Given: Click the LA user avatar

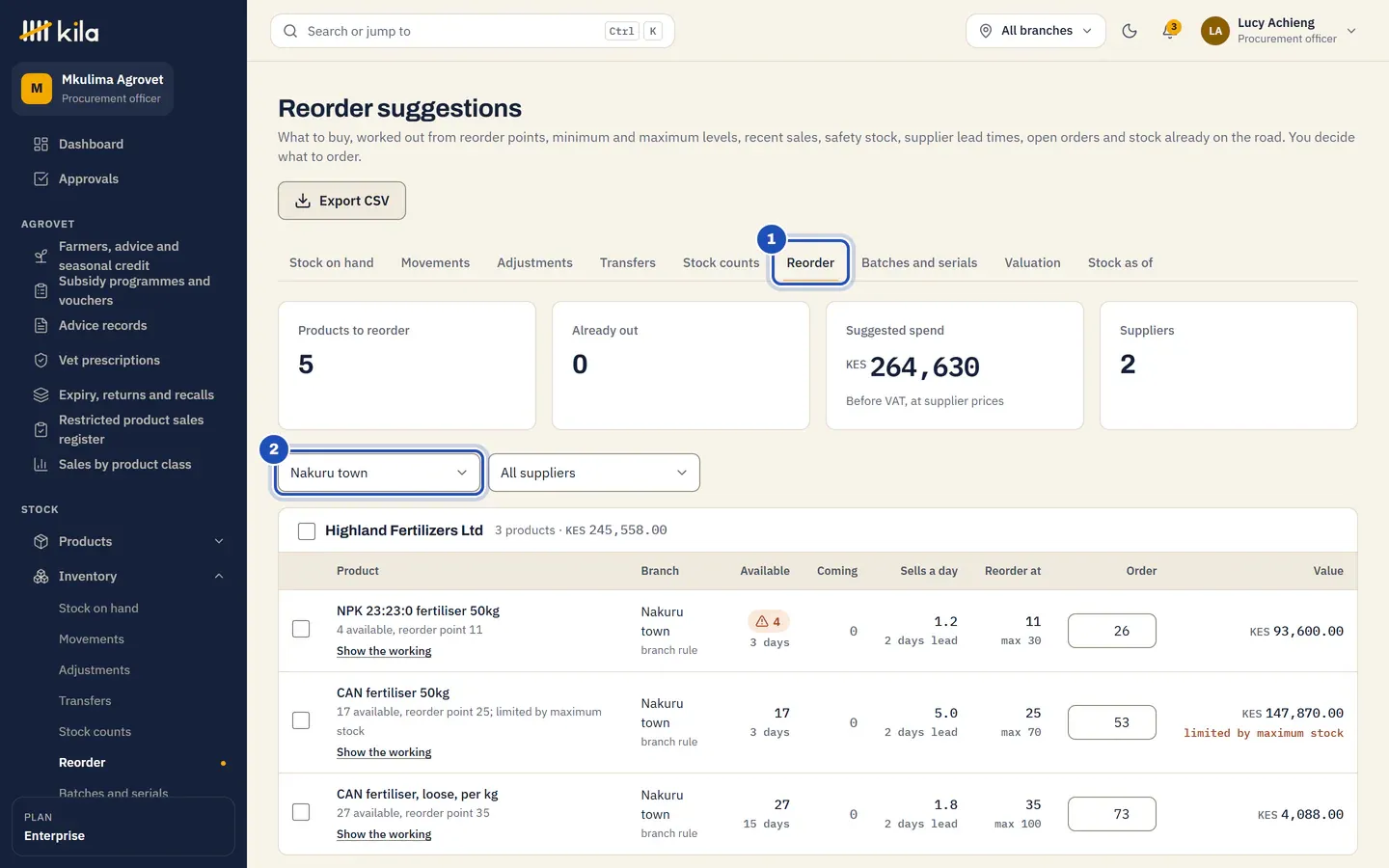Looking at the screenshot, I should (1215, 31).
